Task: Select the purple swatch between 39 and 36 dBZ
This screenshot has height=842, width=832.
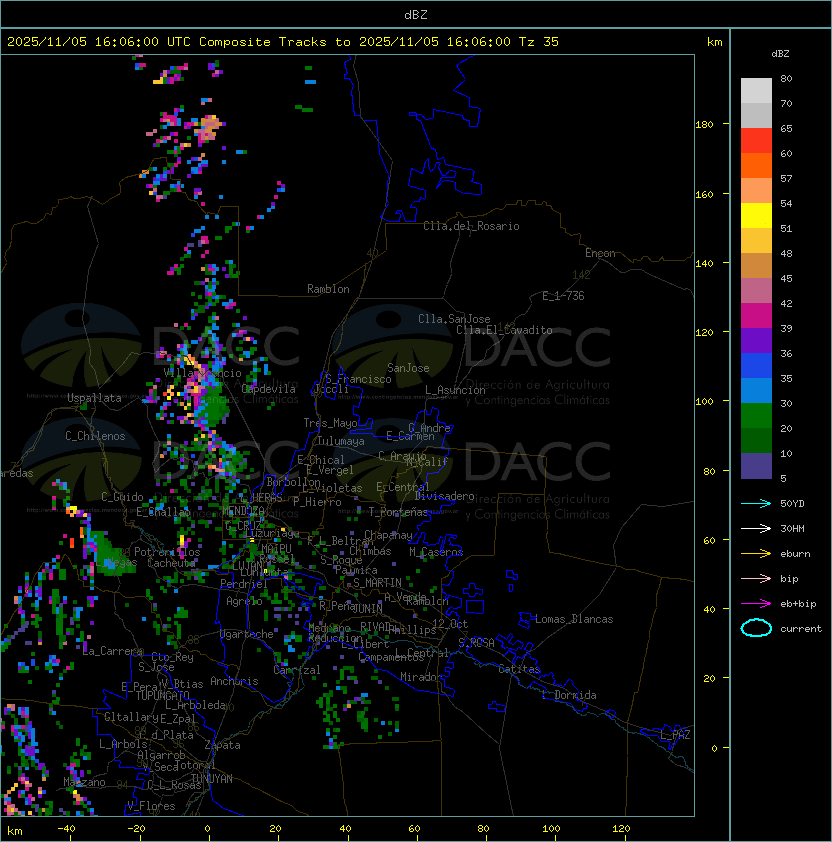Action: [x=756, y=340]
